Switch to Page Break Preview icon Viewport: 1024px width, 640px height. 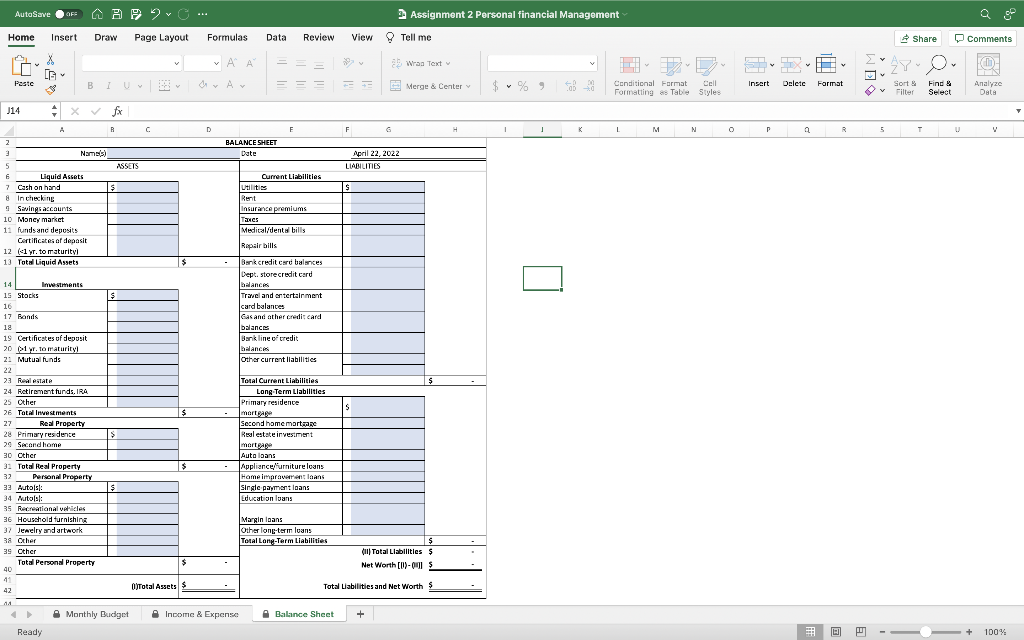point(861,632)
